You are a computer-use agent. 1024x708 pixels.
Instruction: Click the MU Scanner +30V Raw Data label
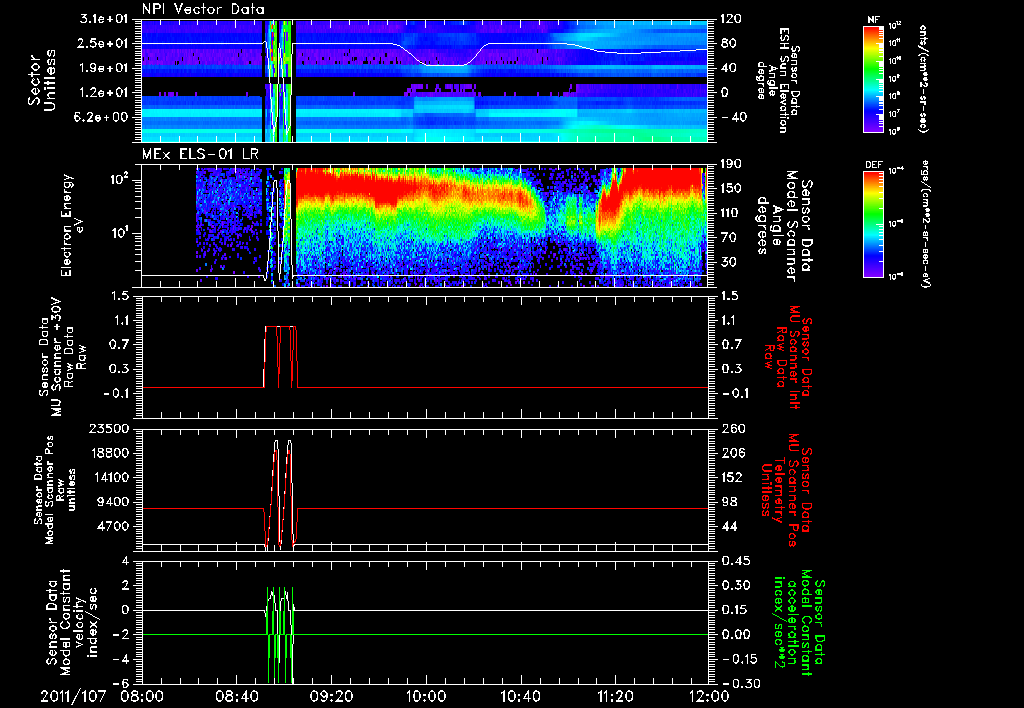(62, 357)
